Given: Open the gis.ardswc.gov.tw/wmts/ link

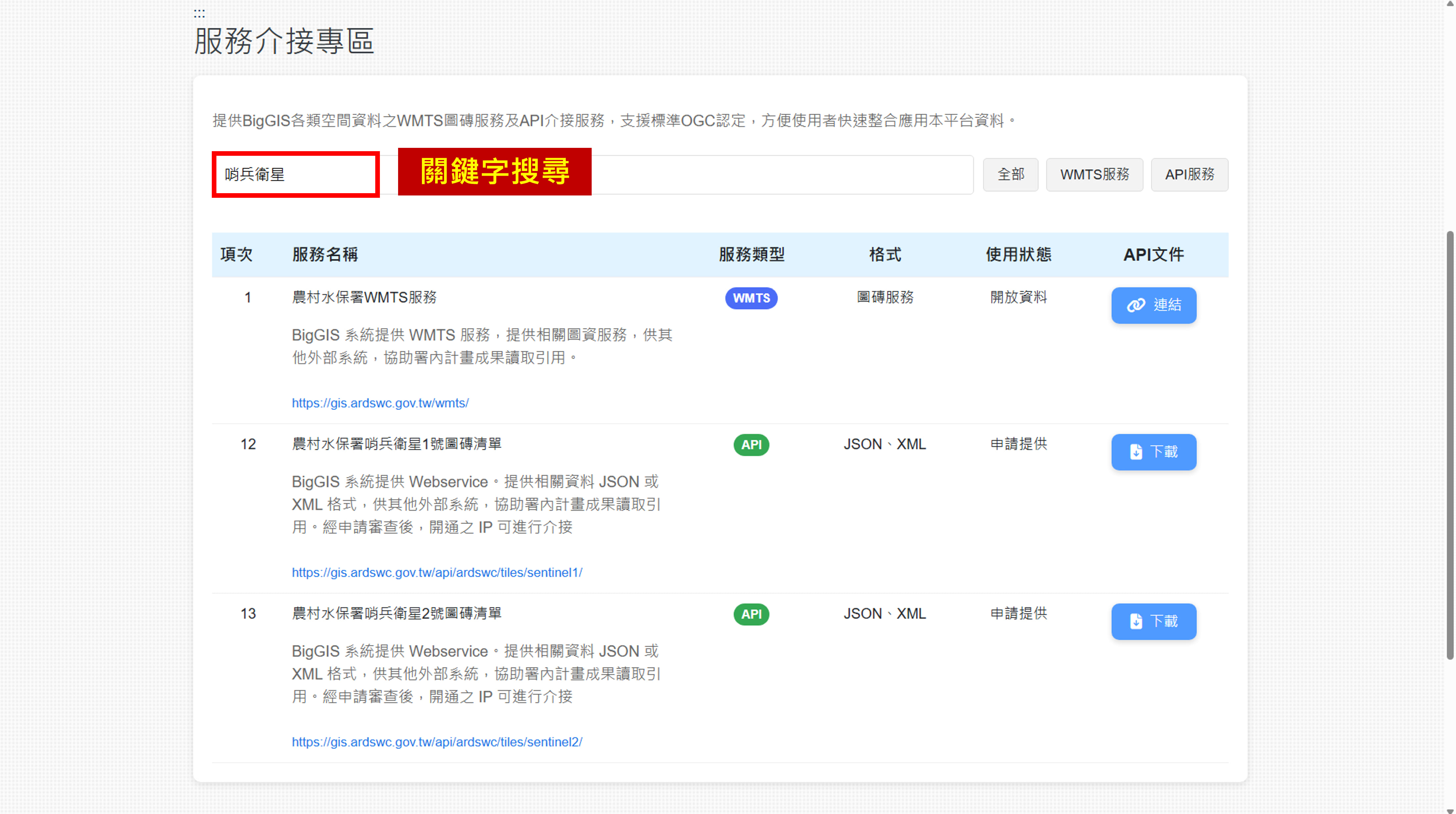Looking at the screenshot, I should tap(380, 403).
